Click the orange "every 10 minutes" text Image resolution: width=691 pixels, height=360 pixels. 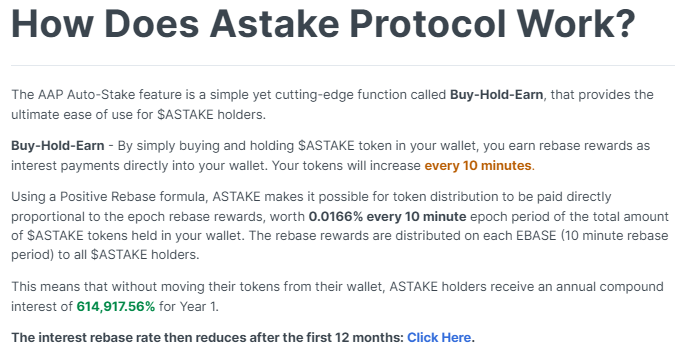click(x=478, y=166)
